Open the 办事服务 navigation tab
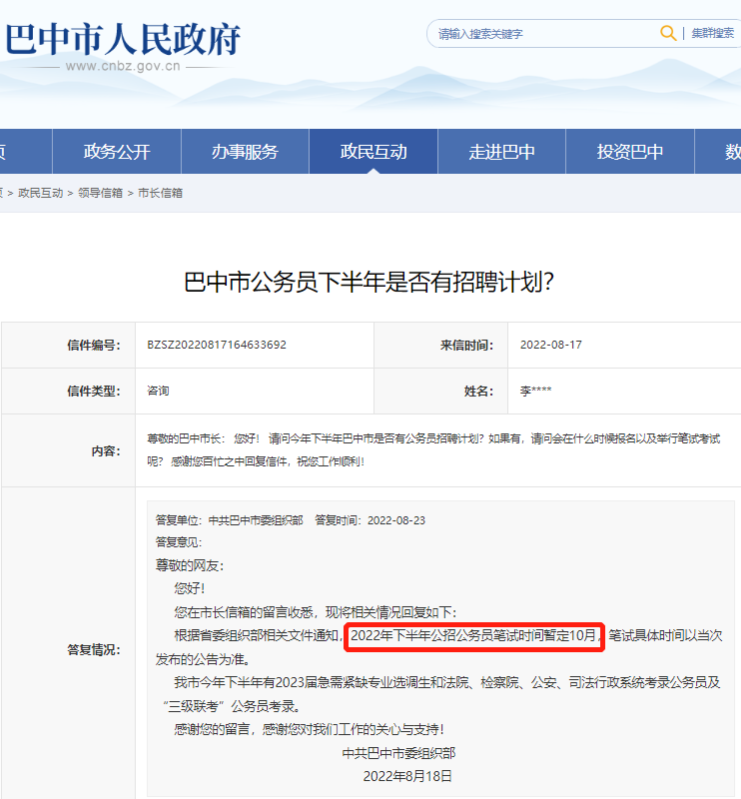Viewport: 741px width, 799px height. coord(245,152)
